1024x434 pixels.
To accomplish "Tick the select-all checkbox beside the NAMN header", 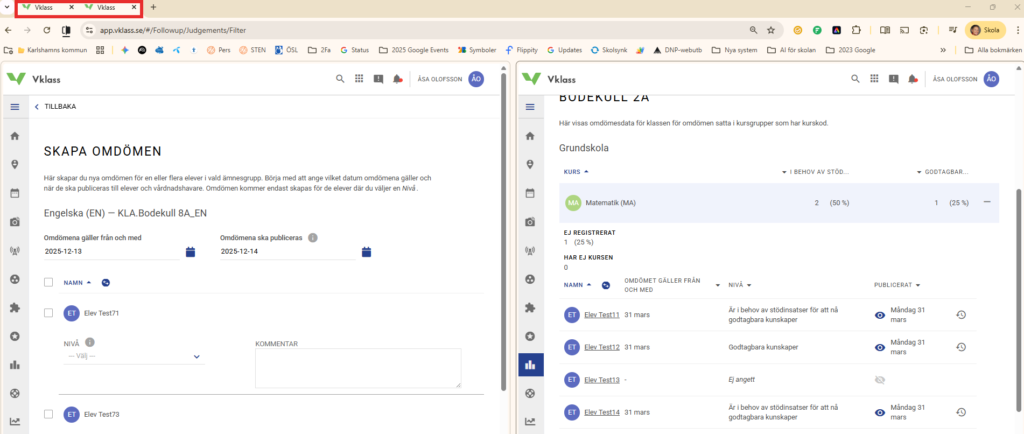I will pyautogui.click(x=49, y=283).
